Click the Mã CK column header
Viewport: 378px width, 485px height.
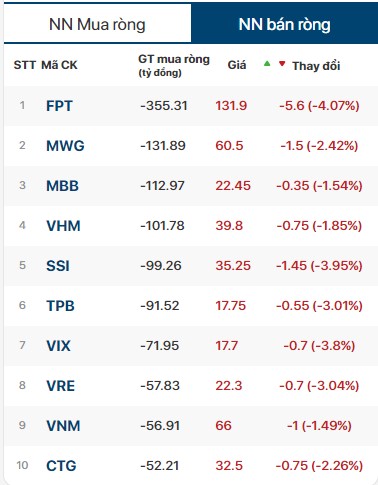pos(59,65)
